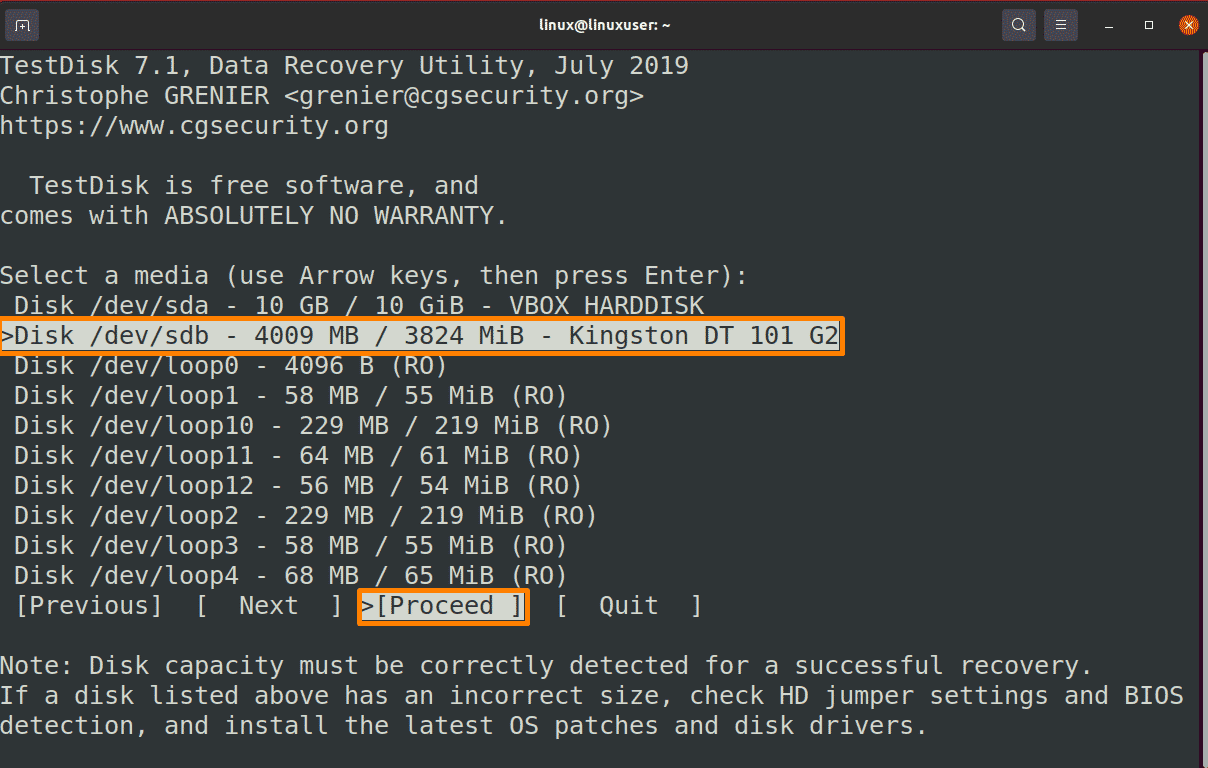The width and height of the screenshot is (1208, 768).
Task: Open a new terminal tab icon
Action: tap(23, 25)
